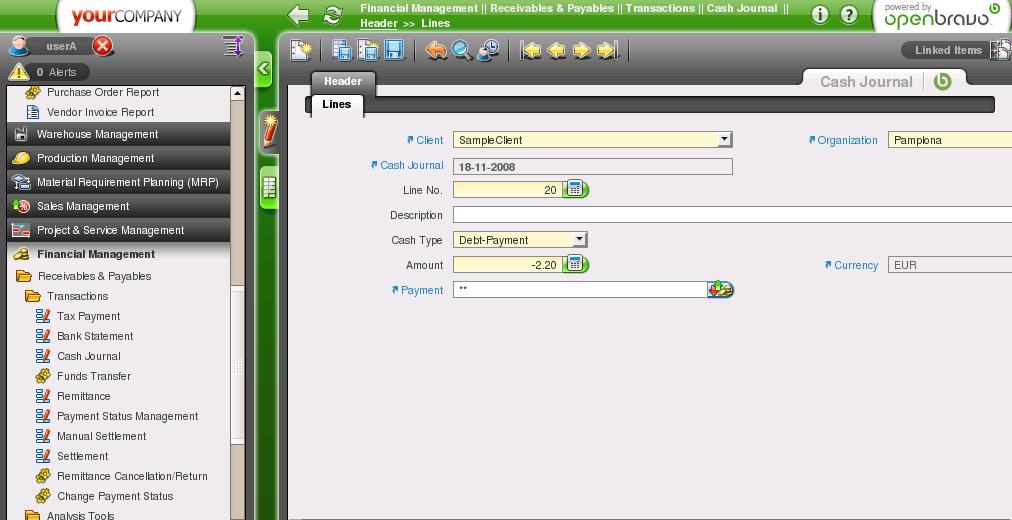Open the Cash Type dropdown
The width and height of the screenshot is (1012, 520).
(x=580, y=239)
